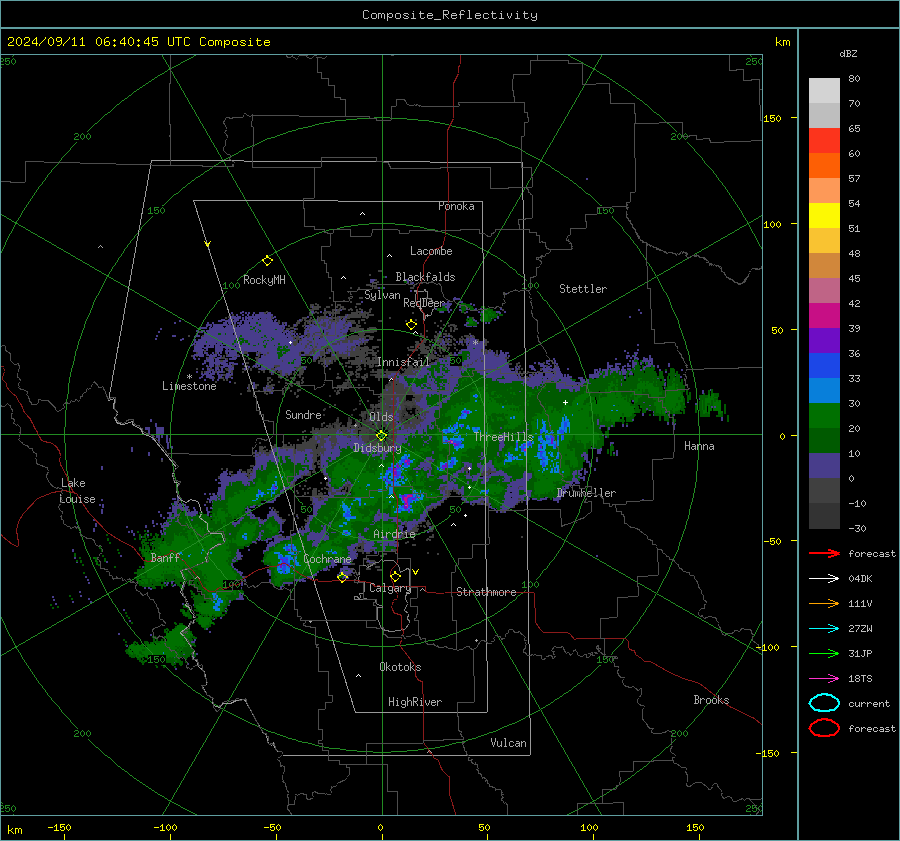
Task: Click the yellow diamond marker below RedDeer
Action: [411, 325]
